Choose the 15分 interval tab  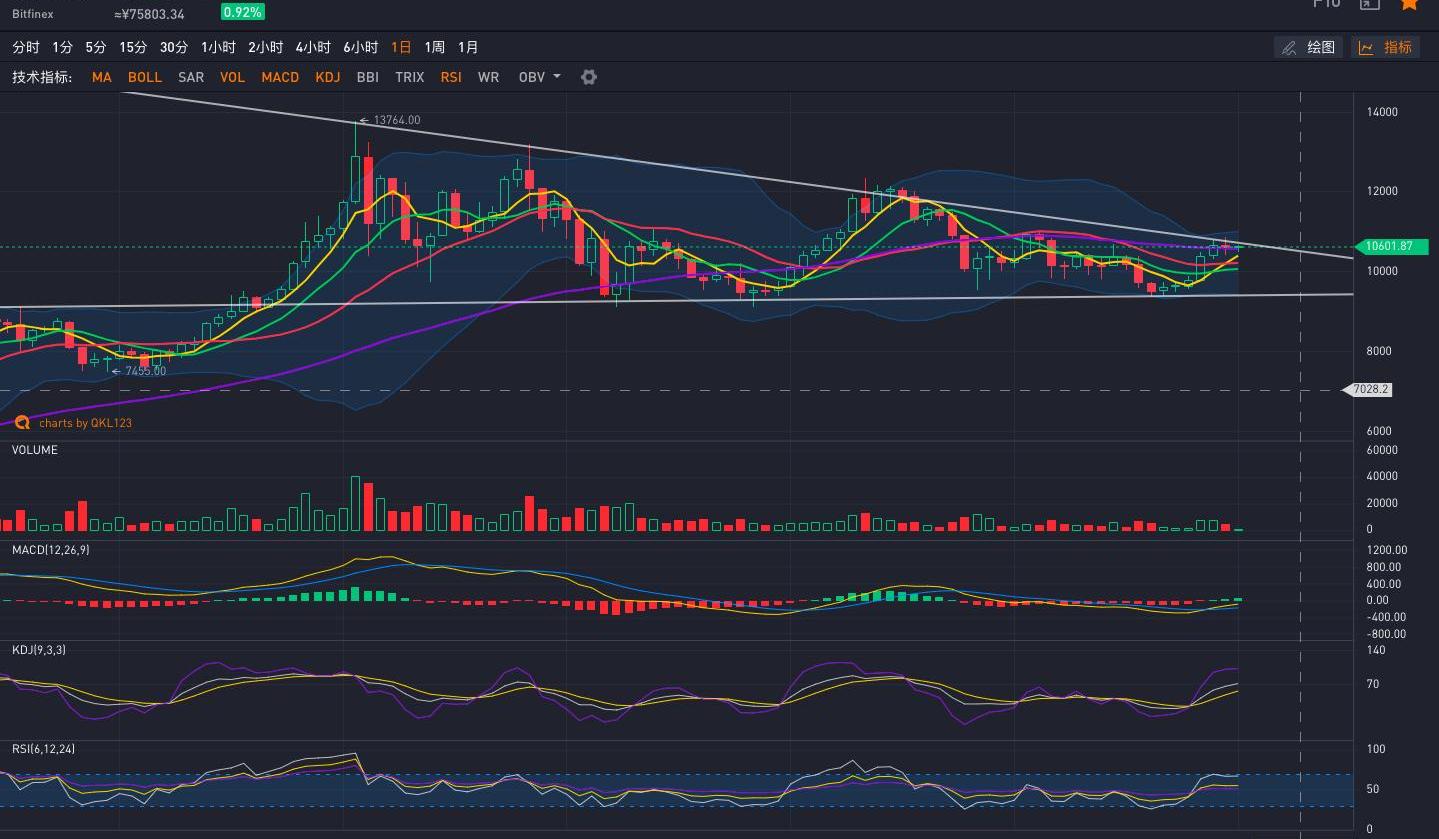133,47
